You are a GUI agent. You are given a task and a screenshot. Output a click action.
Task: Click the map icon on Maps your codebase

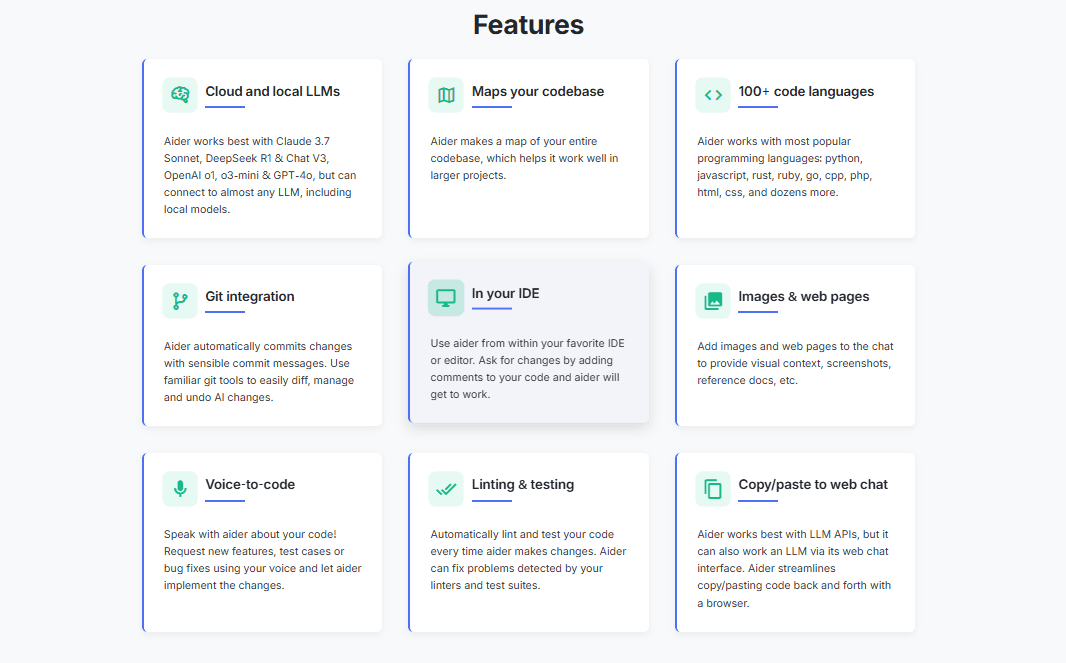point(446,95)
